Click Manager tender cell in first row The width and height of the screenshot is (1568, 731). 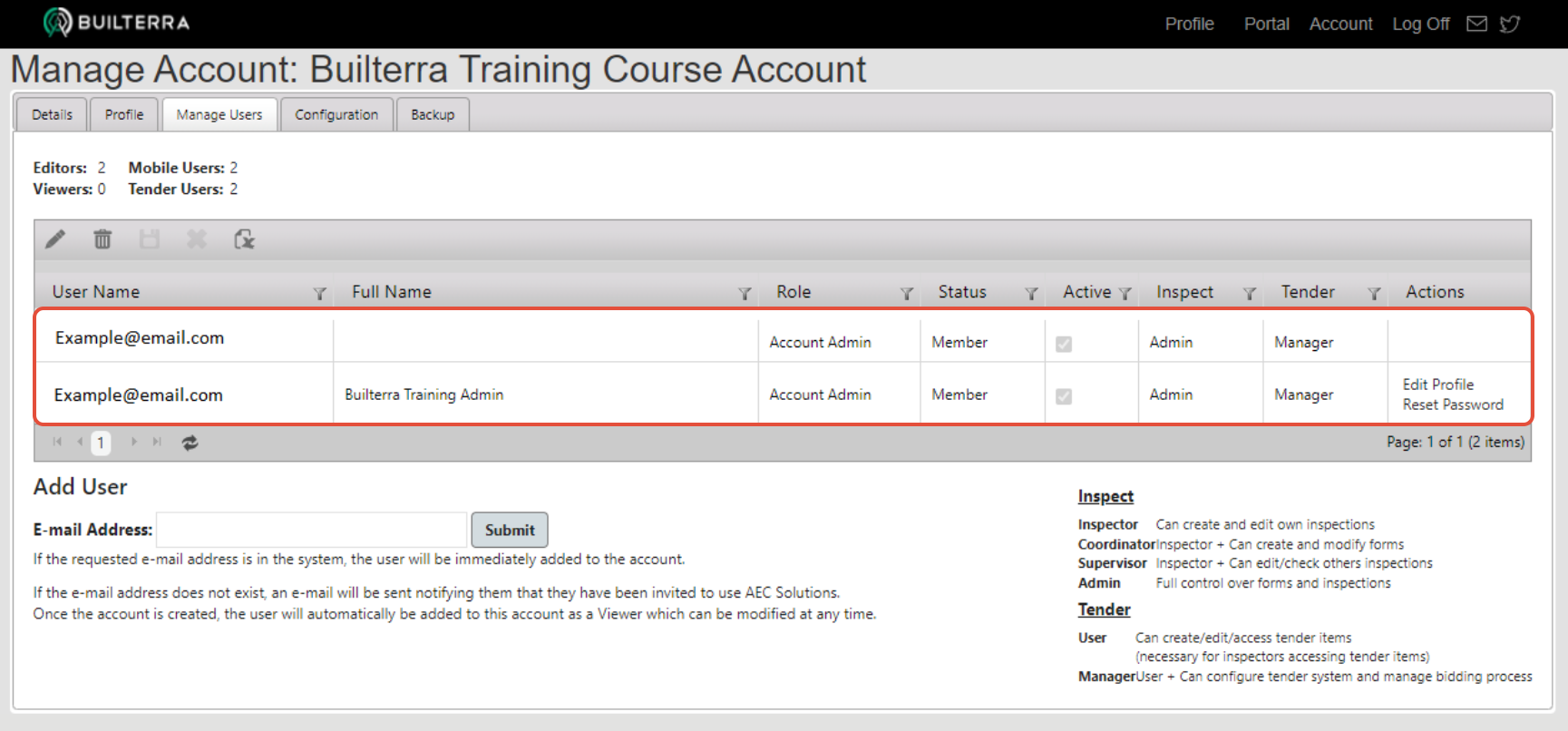pyautogui.click(x=1303, y=342)
